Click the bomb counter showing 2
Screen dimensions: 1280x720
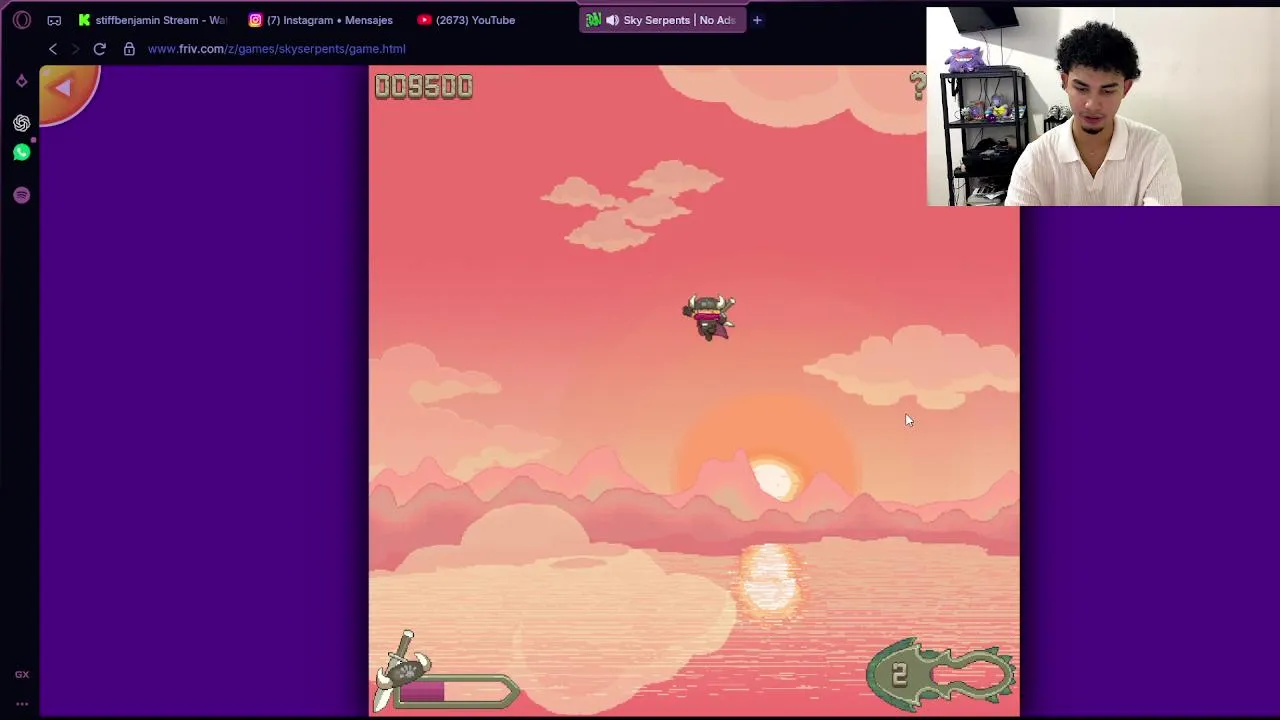click(941, 675)
